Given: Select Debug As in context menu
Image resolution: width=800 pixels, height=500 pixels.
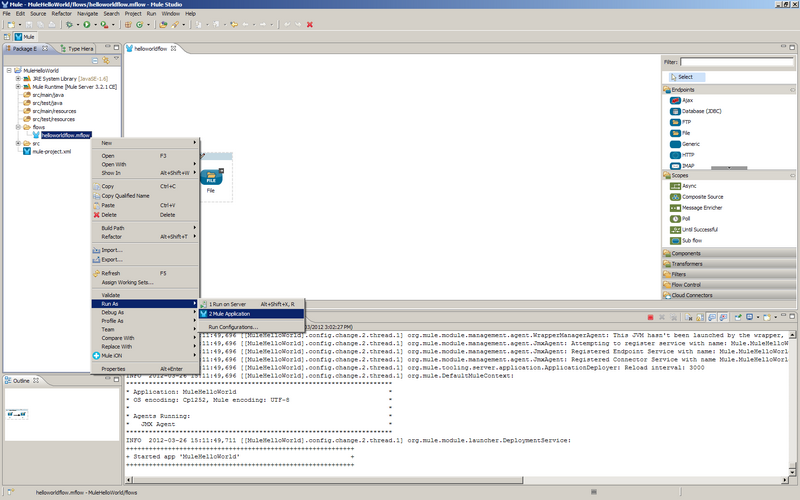Looking at the screenshot, I should pyautogui.click(x=145, y=312).
